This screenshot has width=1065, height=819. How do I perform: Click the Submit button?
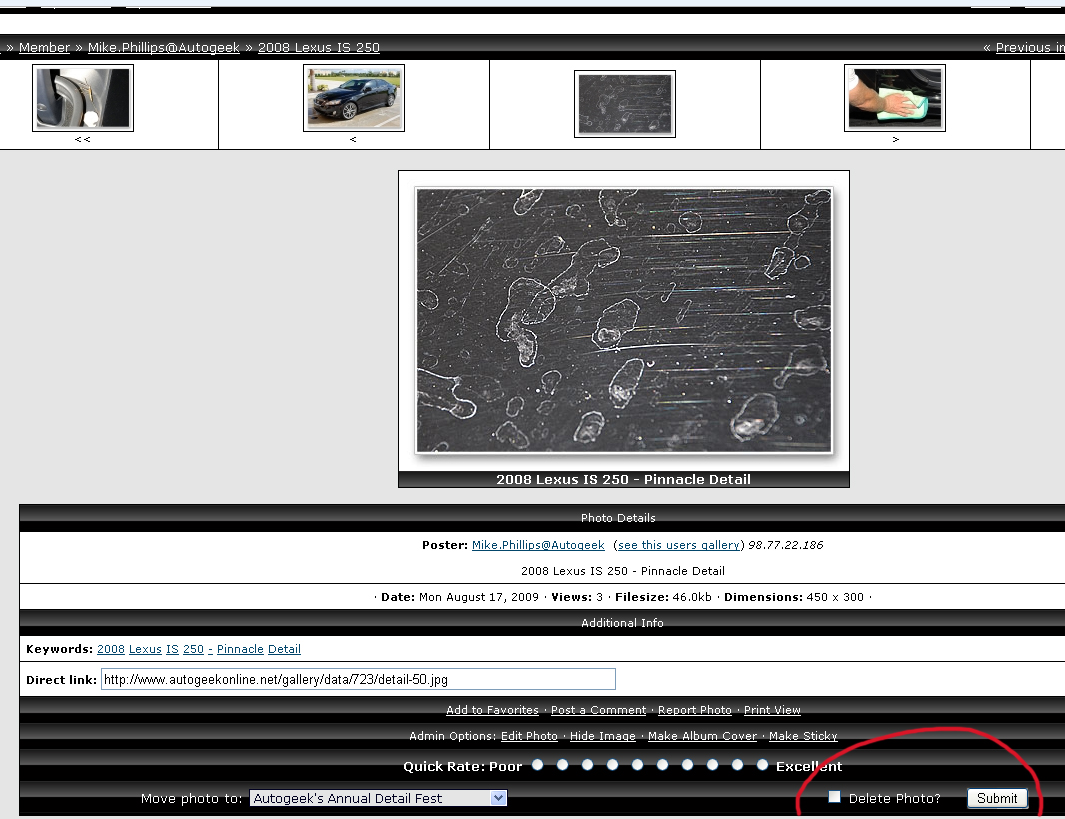tap(997, 799)
